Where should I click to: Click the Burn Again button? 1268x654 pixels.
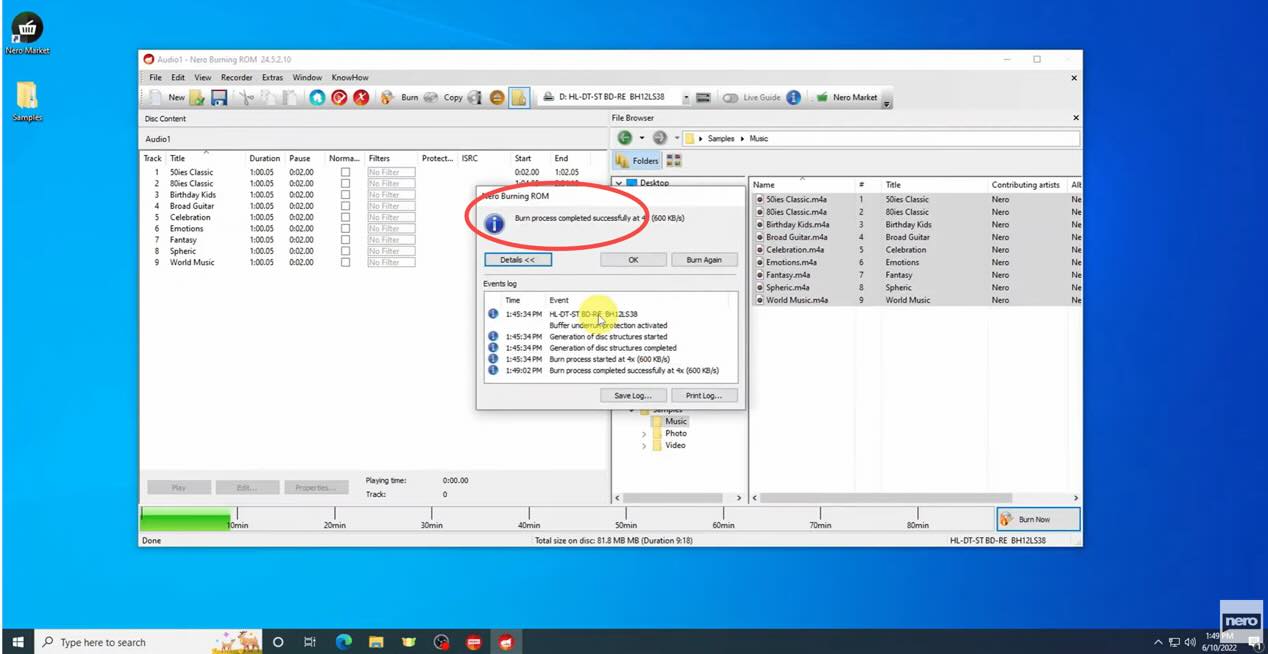[704, 259]
